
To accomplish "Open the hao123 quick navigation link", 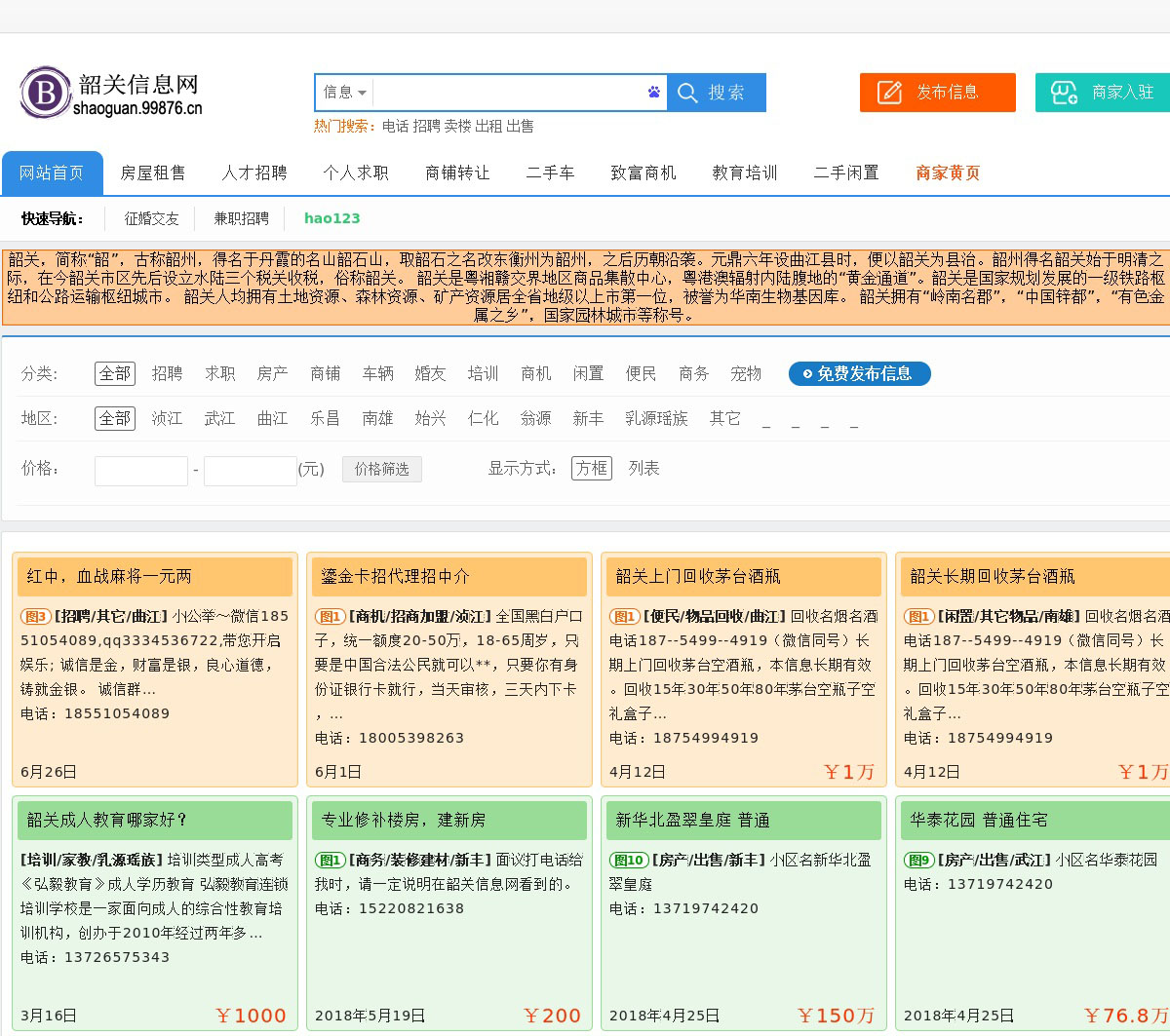I will click(331, 218).
